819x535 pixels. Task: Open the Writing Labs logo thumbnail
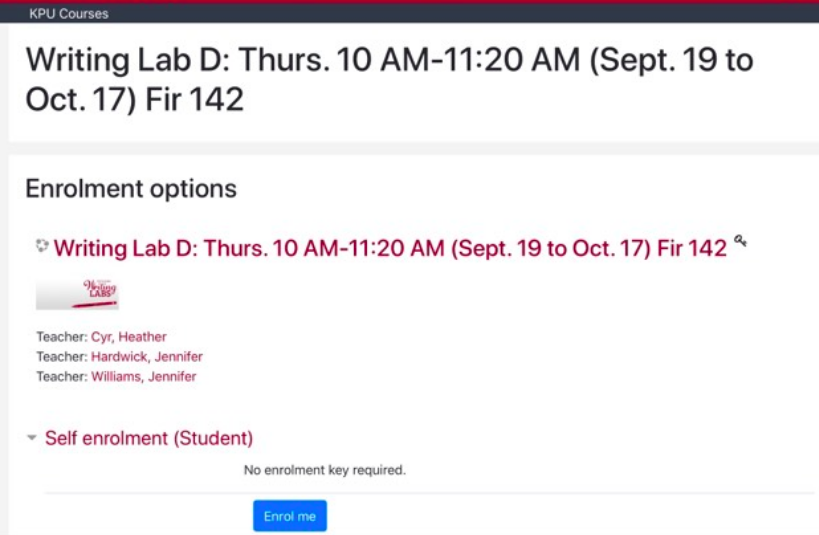pos(77,294)
